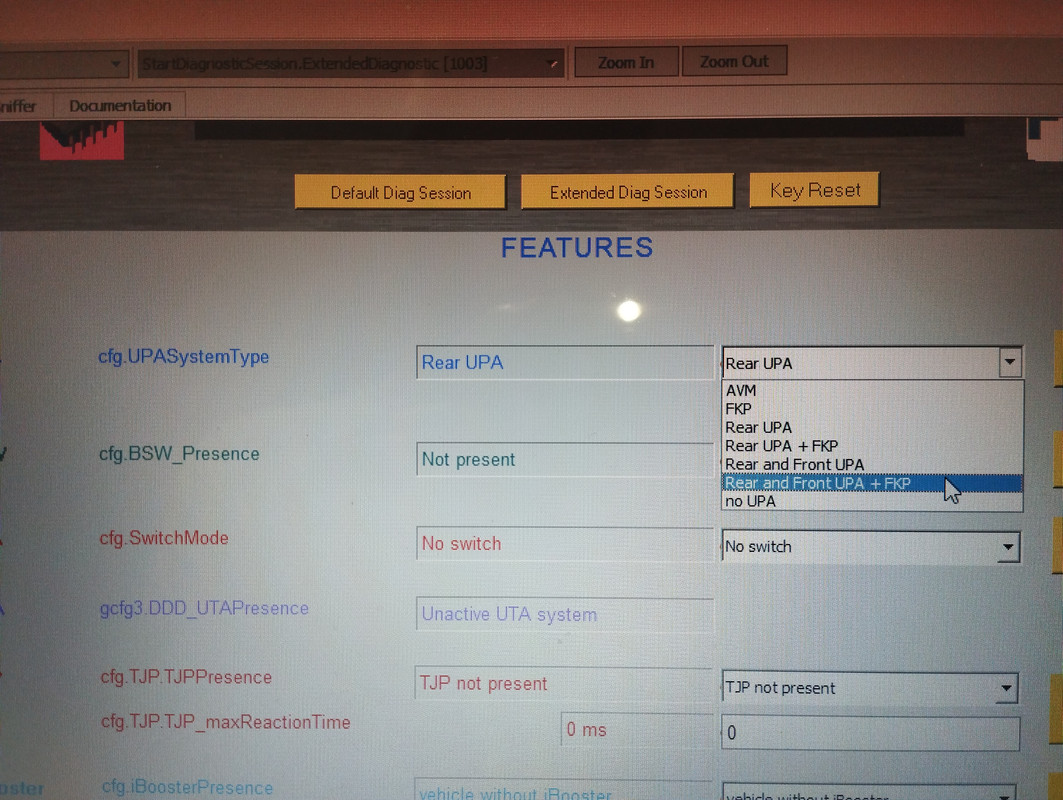
Task: Select FKP from the UPA list
Action: click(872, 409)
